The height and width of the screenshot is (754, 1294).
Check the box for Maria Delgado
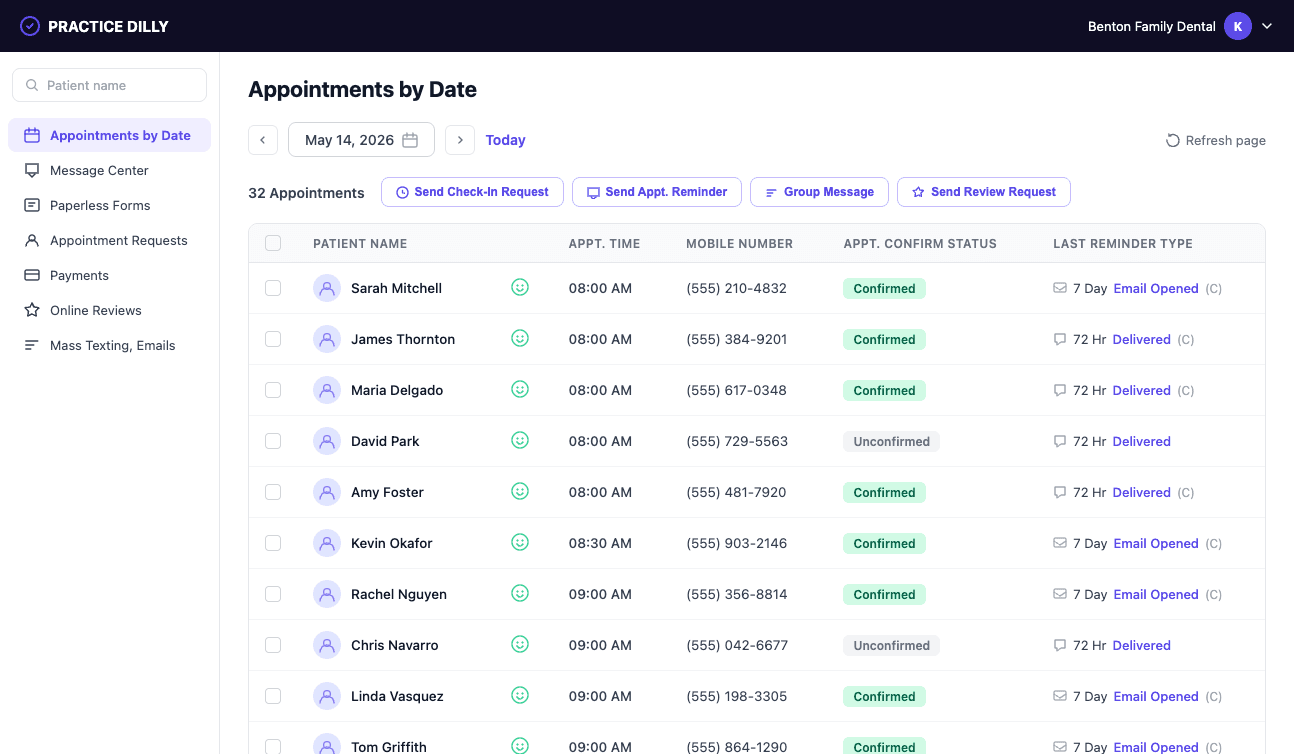click(x=273, y=390)
